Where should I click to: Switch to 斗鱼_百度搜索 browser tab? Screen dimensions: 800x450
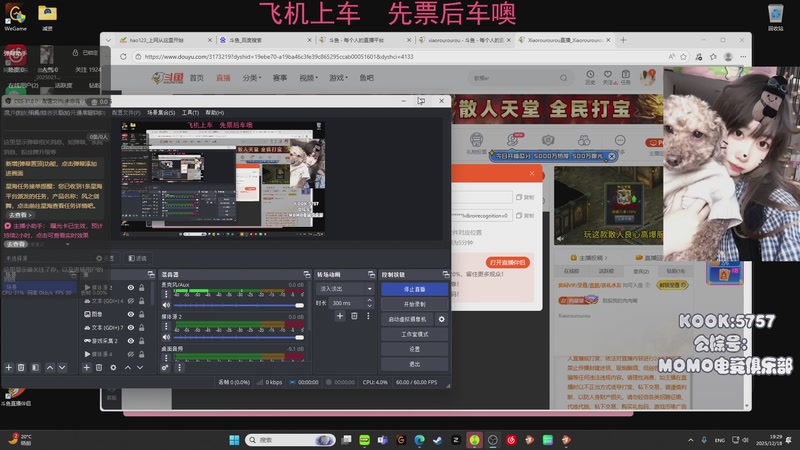tap(265, 40)
